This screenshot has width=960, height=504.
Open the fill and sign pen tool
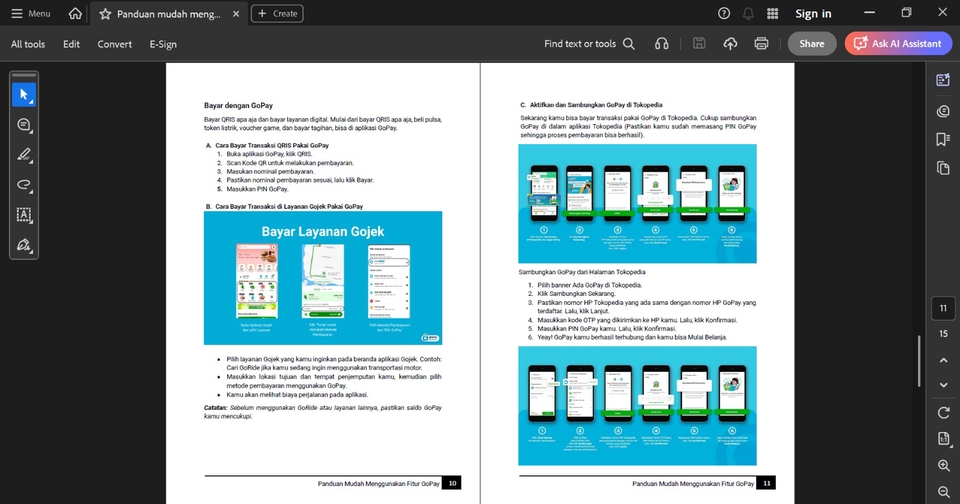pyautogui.click(x=24, y=245)
